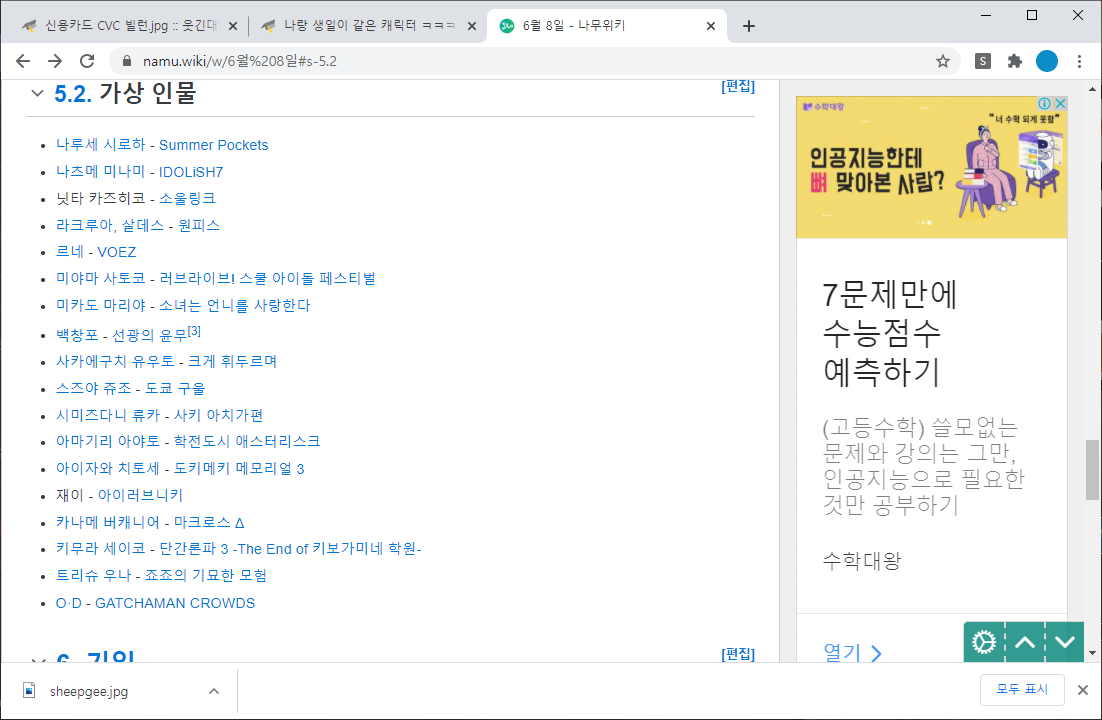Open the 5.2. section number link
This screenshot has height=720, width=1102.
[73, 94]
